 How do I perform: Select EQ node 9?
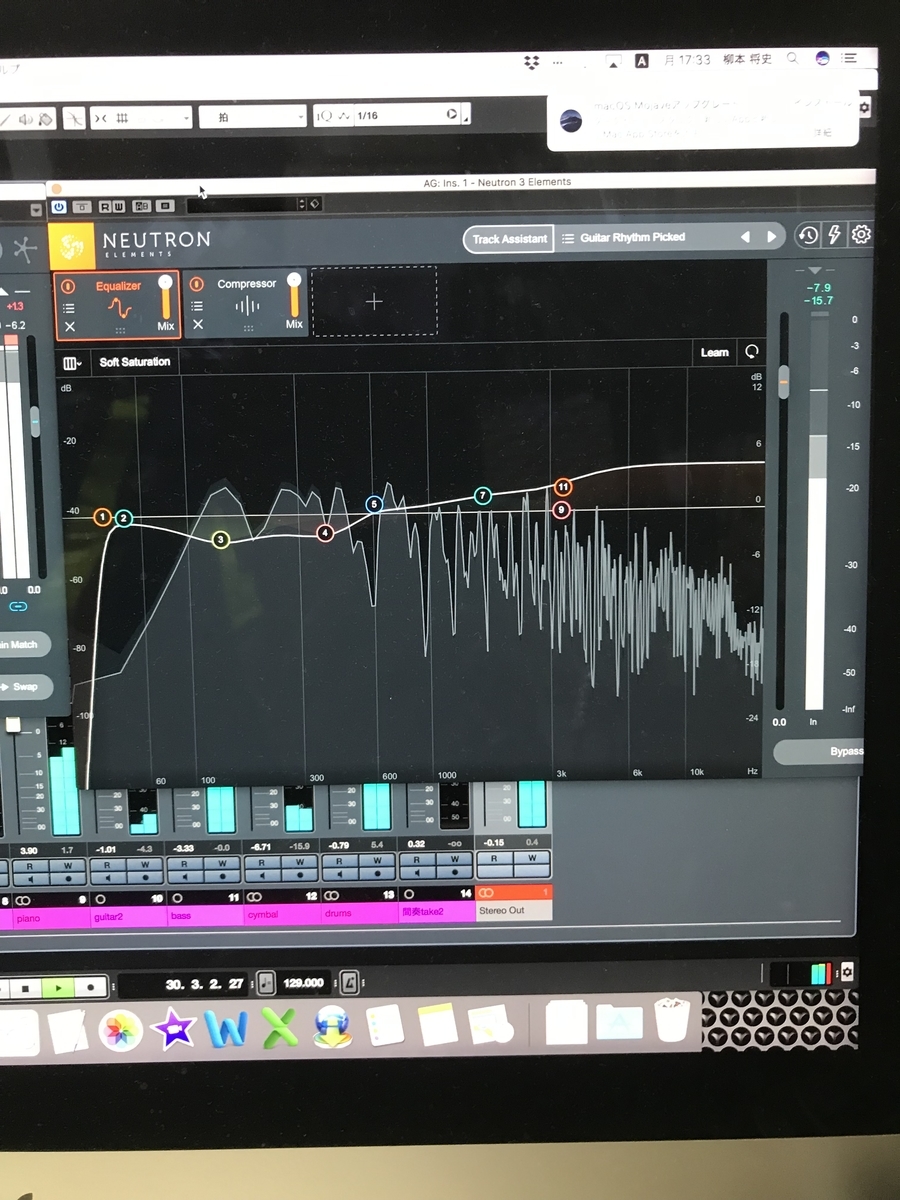click(x=562, y=510)
